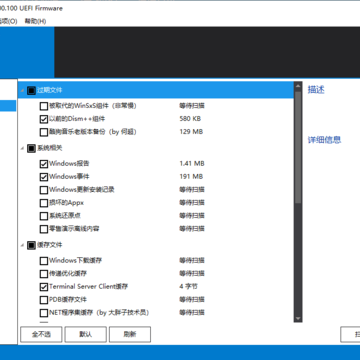Click 等待扫描 status in 系统还原点 row

192,216
